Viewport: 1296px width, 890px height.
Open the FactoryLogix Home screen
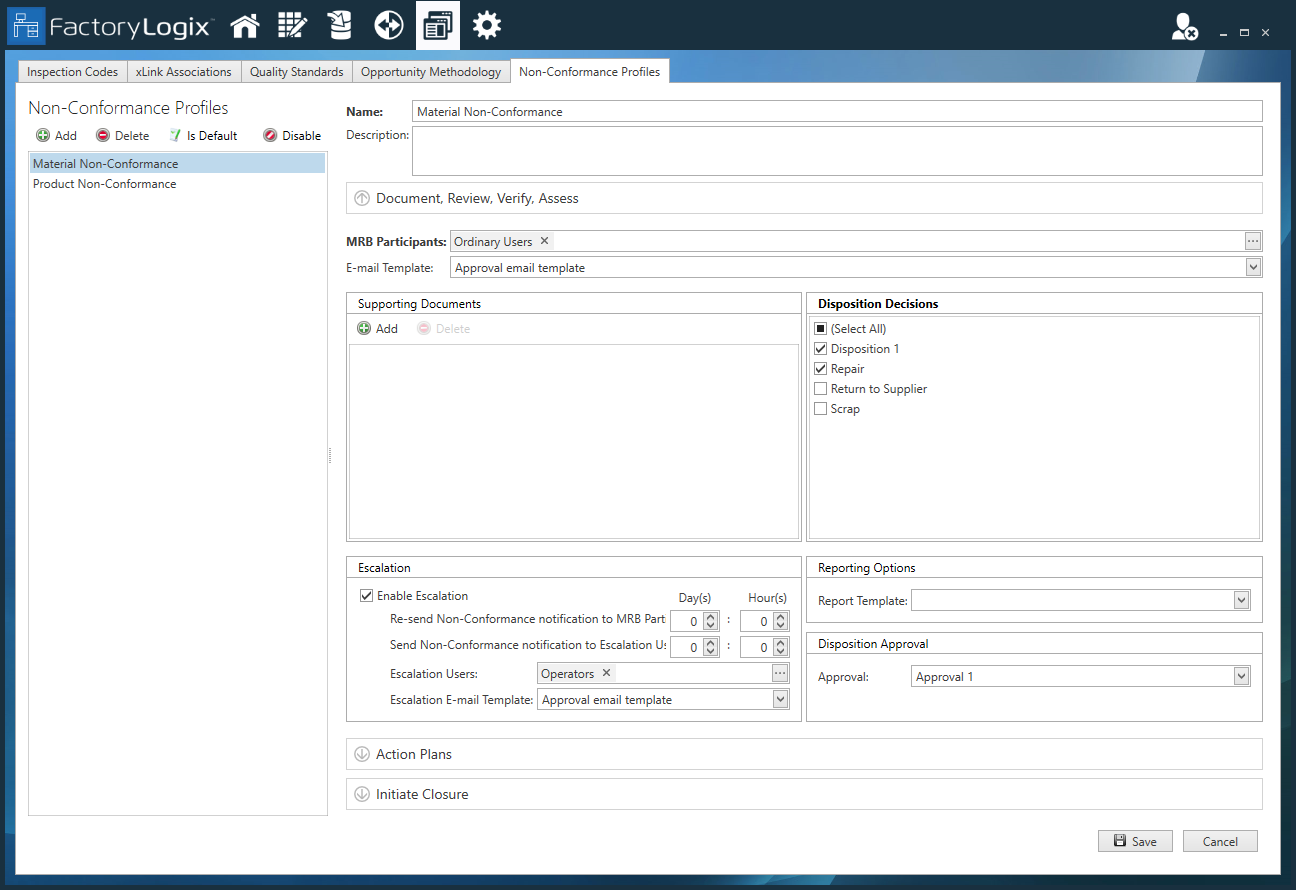point(244,25)
